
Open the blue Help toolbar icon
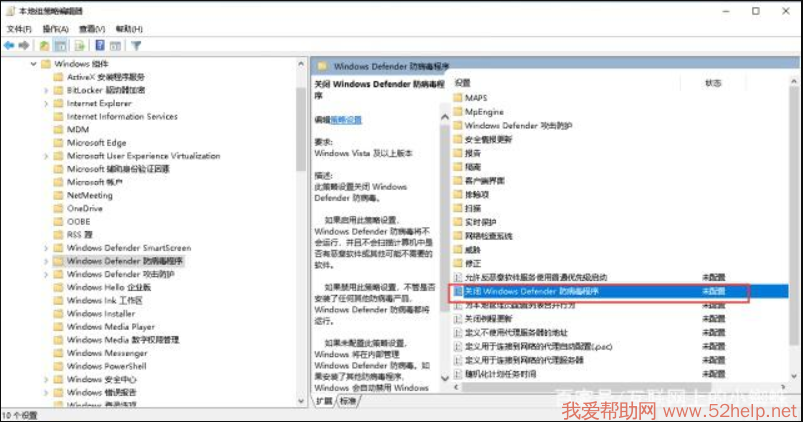click(x=100, y=45)
